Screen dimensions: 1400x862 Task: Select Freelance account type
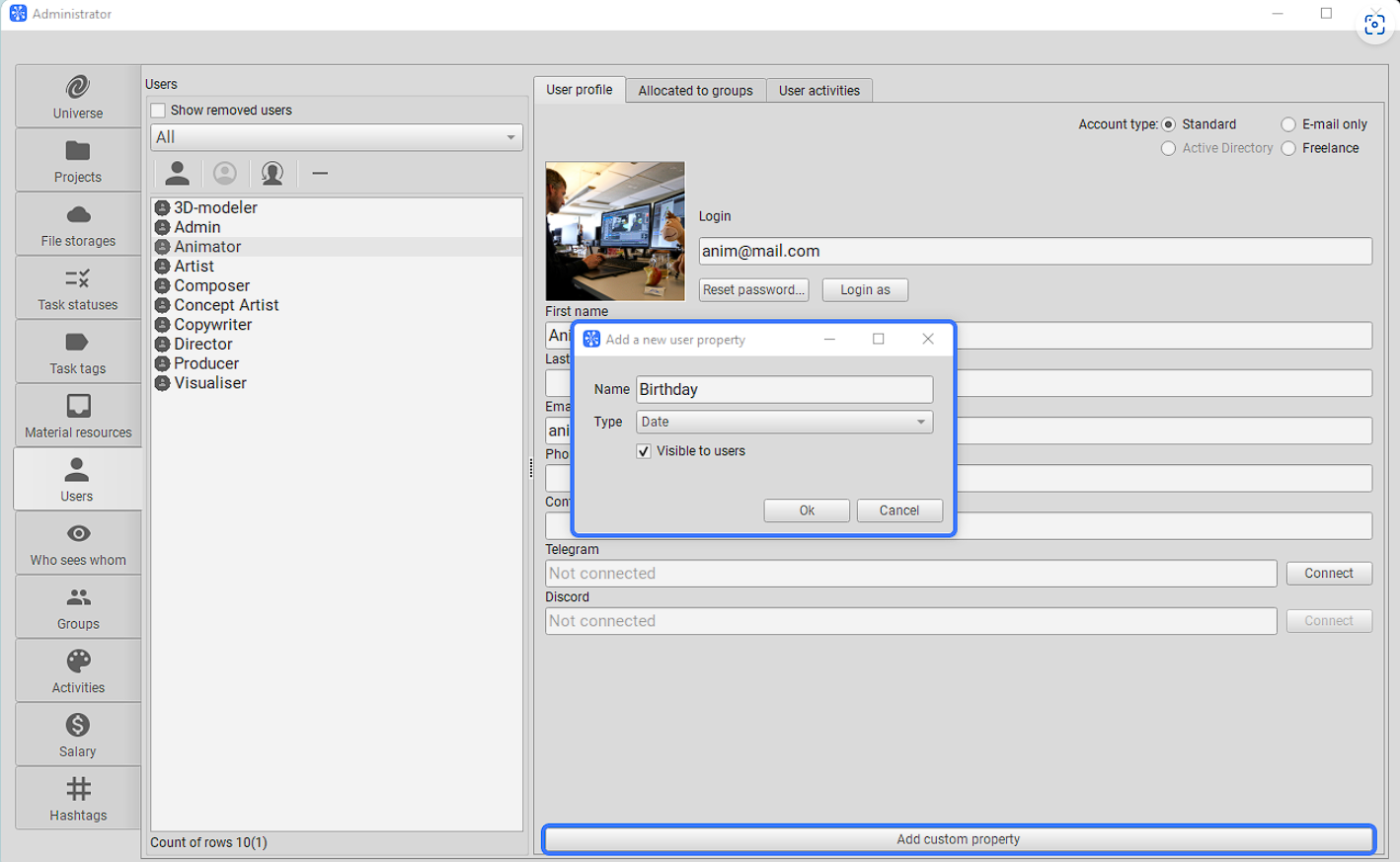click(1288, 148)
